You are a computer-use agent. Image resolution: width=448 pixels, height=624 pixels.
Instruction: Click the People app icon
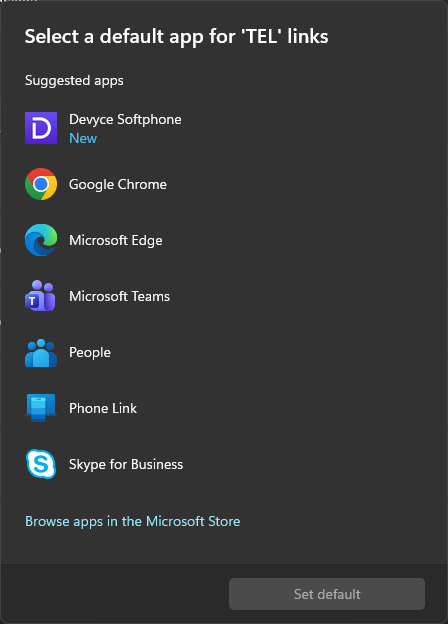(41, 353)
